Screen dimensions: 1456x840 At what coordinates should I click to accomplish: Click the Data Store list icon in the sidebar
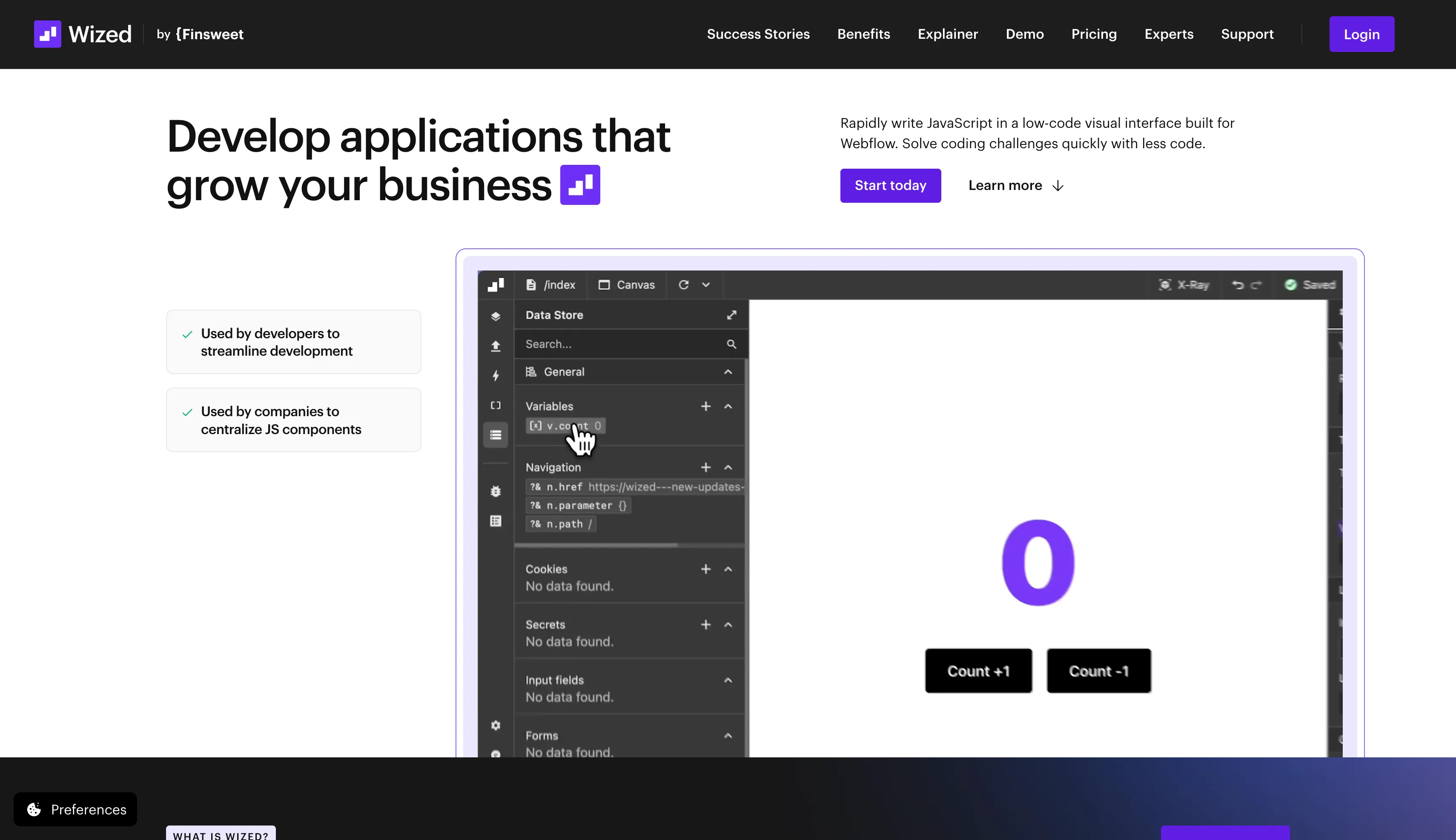tap(495, 435)
